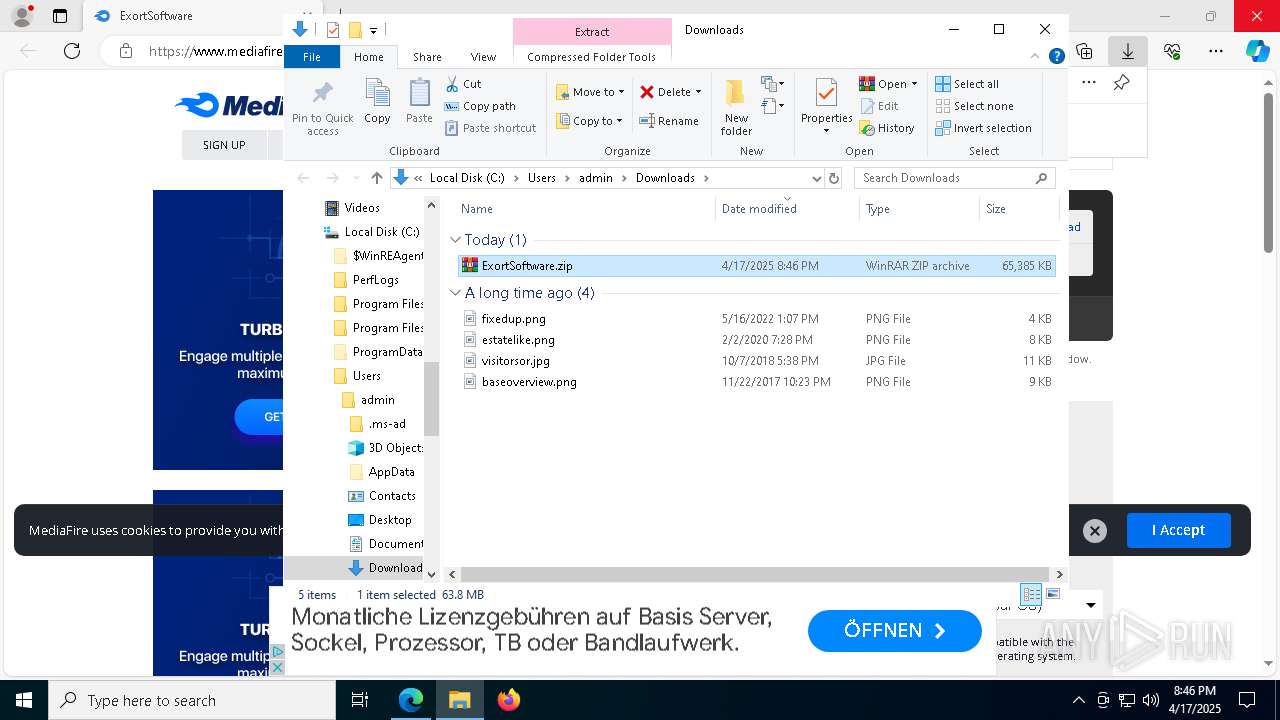Open Copy to dropdown

590,121
